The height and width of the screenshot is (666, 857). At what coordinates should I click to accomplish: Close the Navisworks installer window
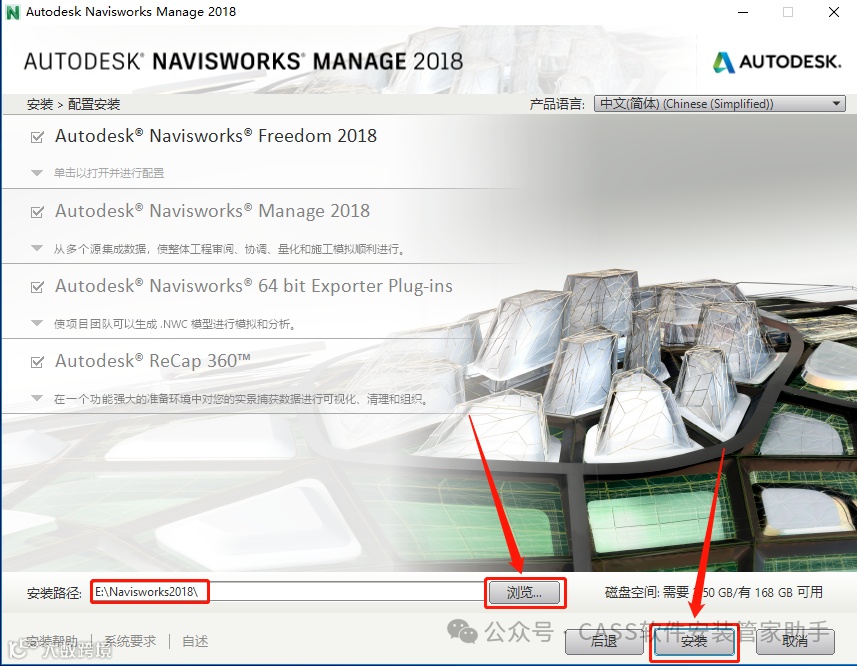(833, 12)
